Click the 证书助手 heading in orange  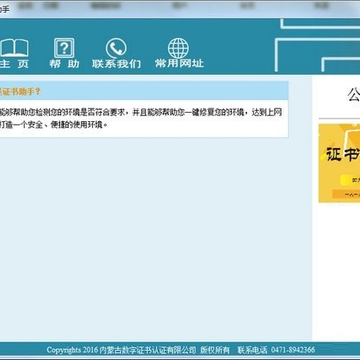coord(20,91)
